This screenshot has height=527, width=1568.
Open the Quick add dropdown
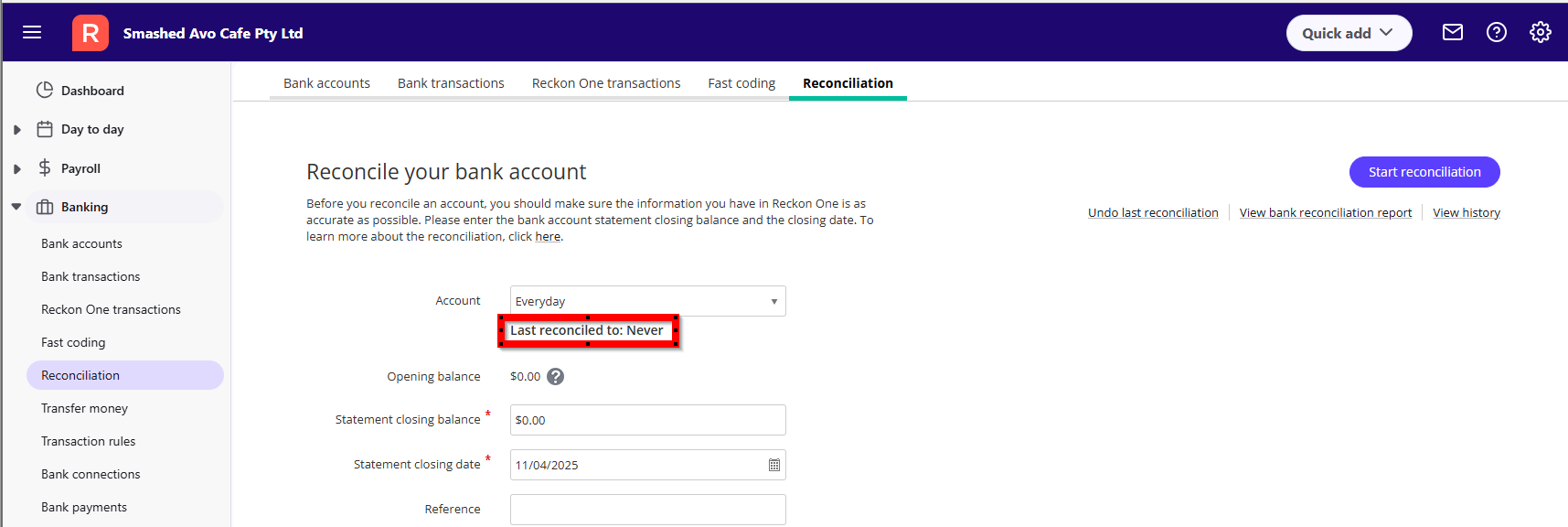[x=1349, y=33]
